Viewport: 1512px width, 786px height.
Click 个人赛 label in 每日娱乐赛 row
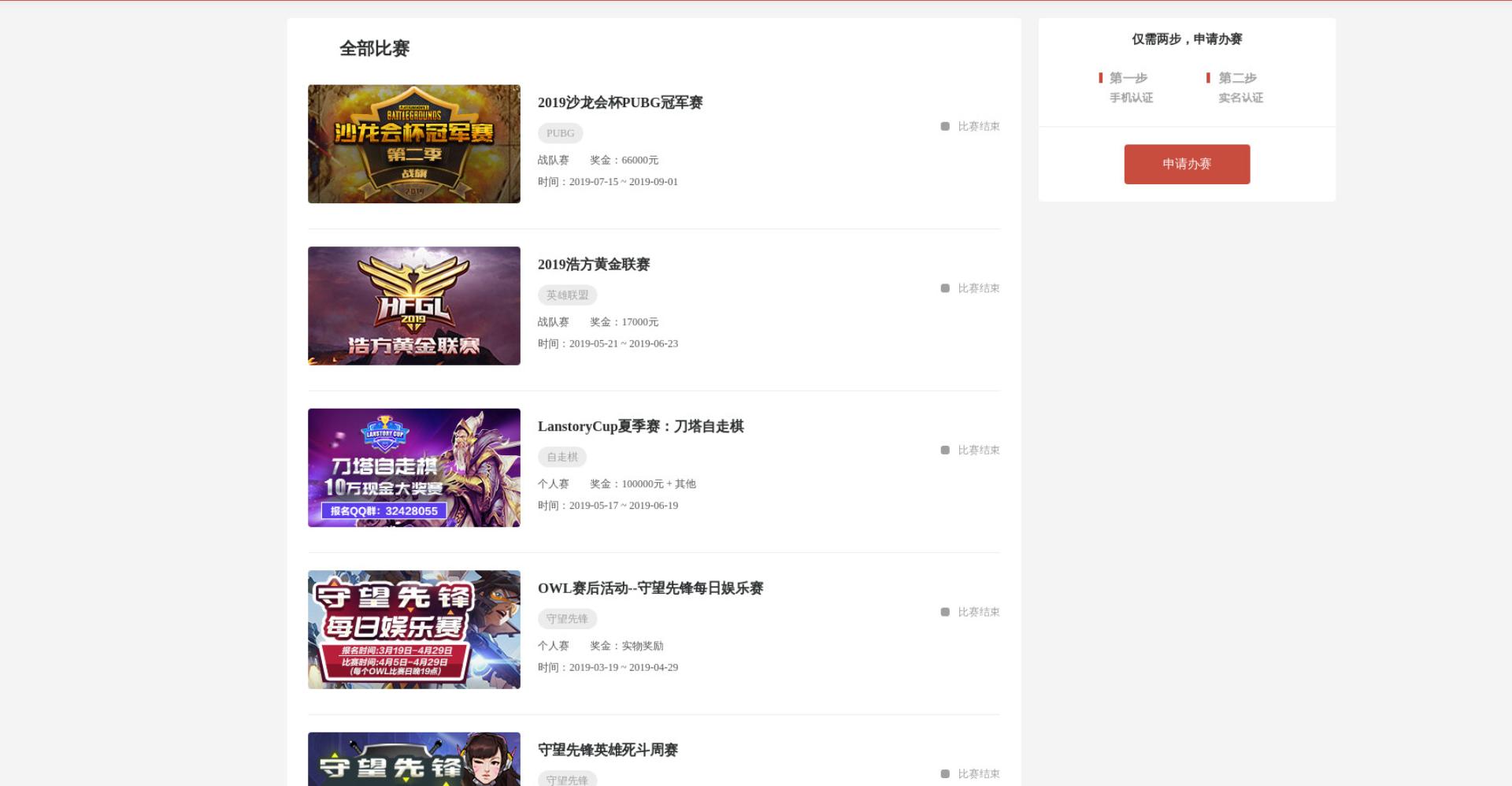click(x=553, y=646)
